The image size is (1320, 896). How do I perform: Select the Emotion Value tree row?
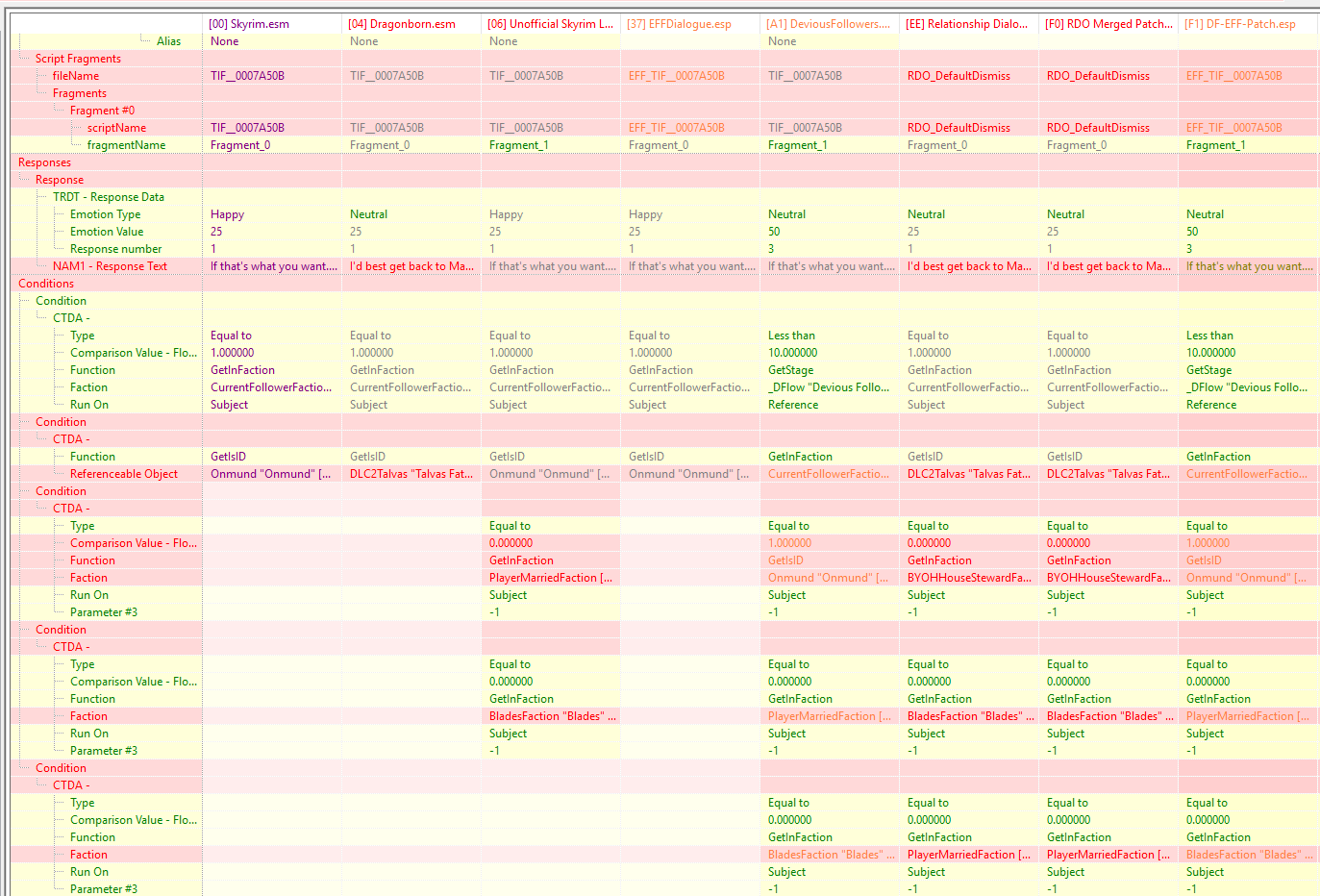point(106,232)
